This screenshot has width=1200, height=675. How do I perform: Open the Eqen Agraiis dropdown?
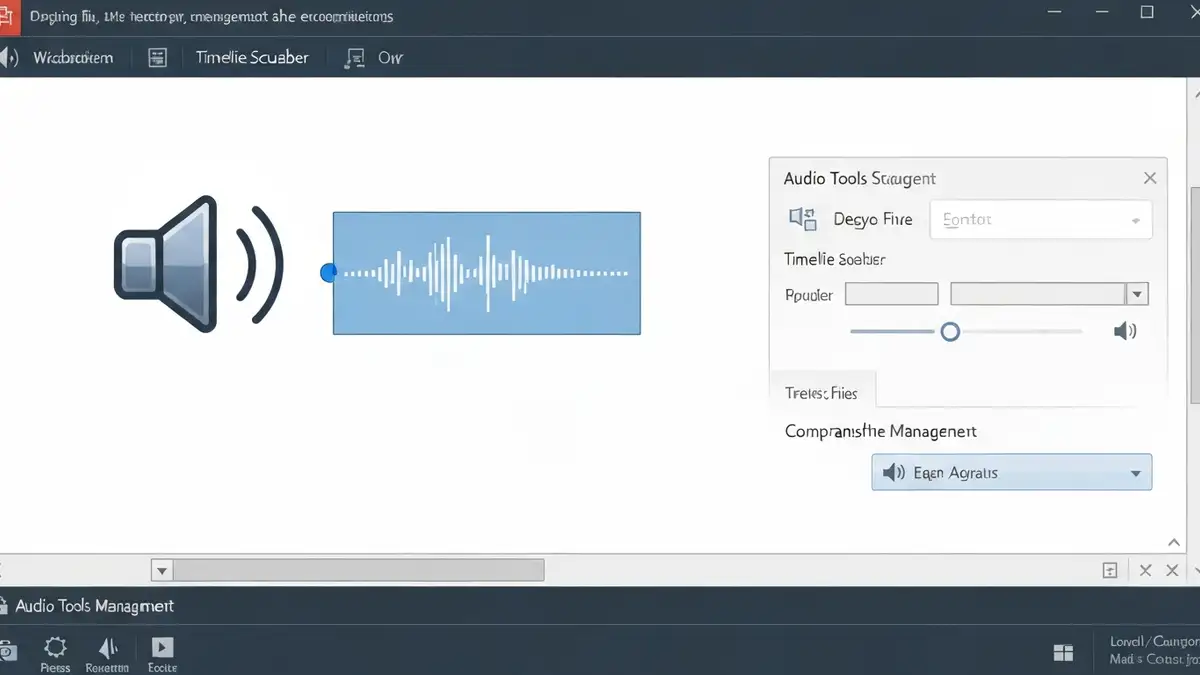click(x=1012, y=473)
